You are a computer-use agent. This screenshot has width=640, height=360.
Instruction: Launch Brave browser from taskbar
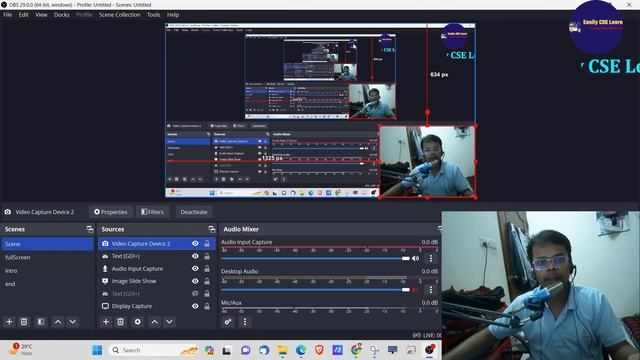tap(319, 350)
